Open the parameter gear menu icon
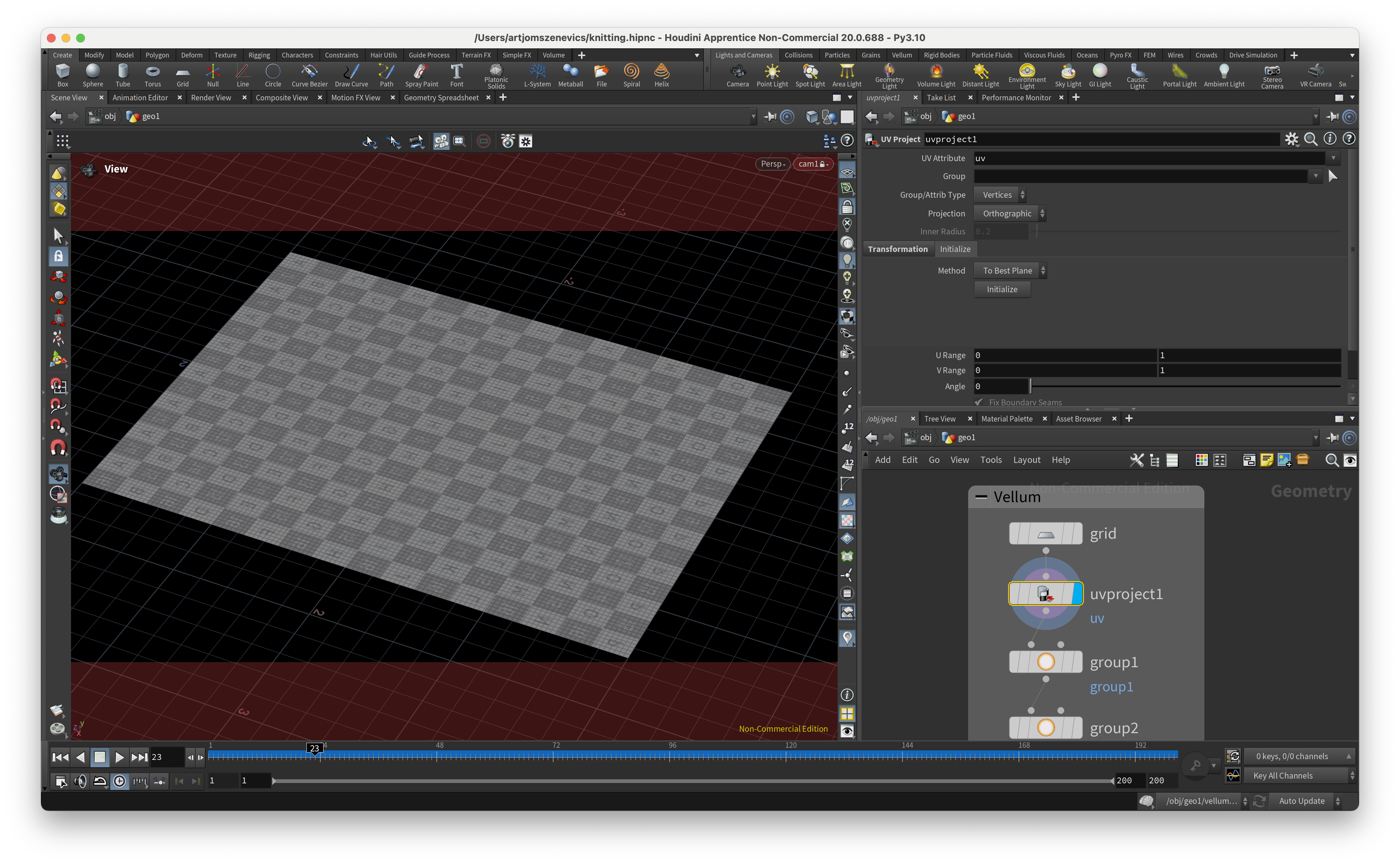 1291,139
